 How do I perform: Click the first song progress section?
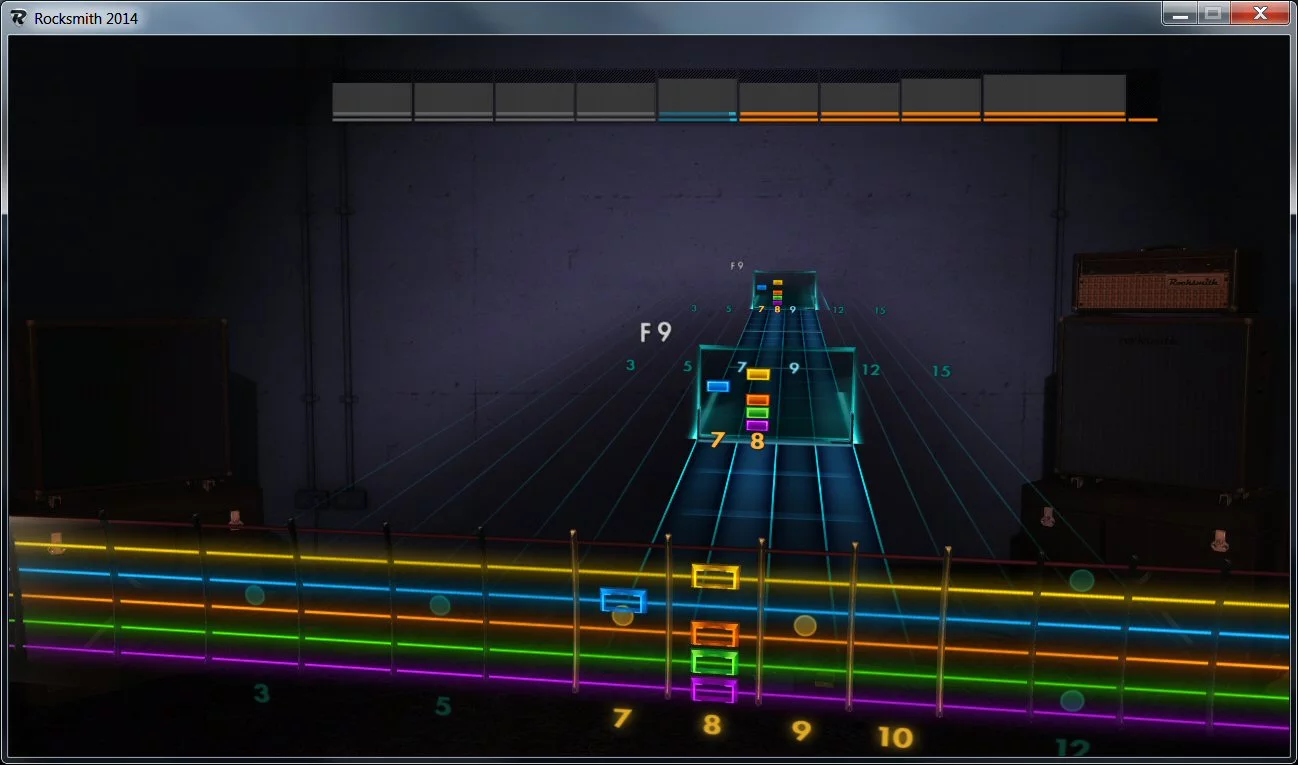coord(371,100)
